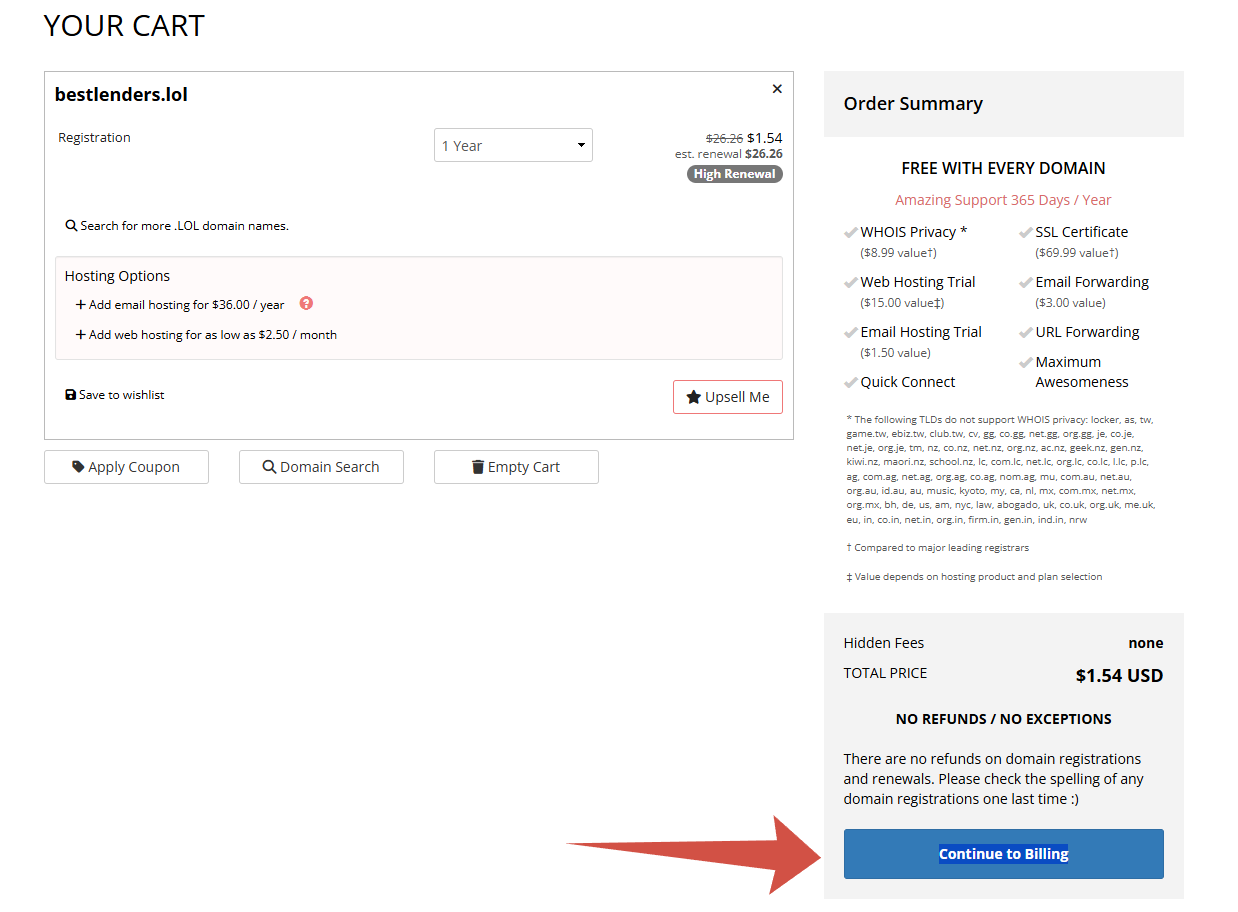
Task: Add email hosting for $36.00 / year
Action: click(180, 305)
